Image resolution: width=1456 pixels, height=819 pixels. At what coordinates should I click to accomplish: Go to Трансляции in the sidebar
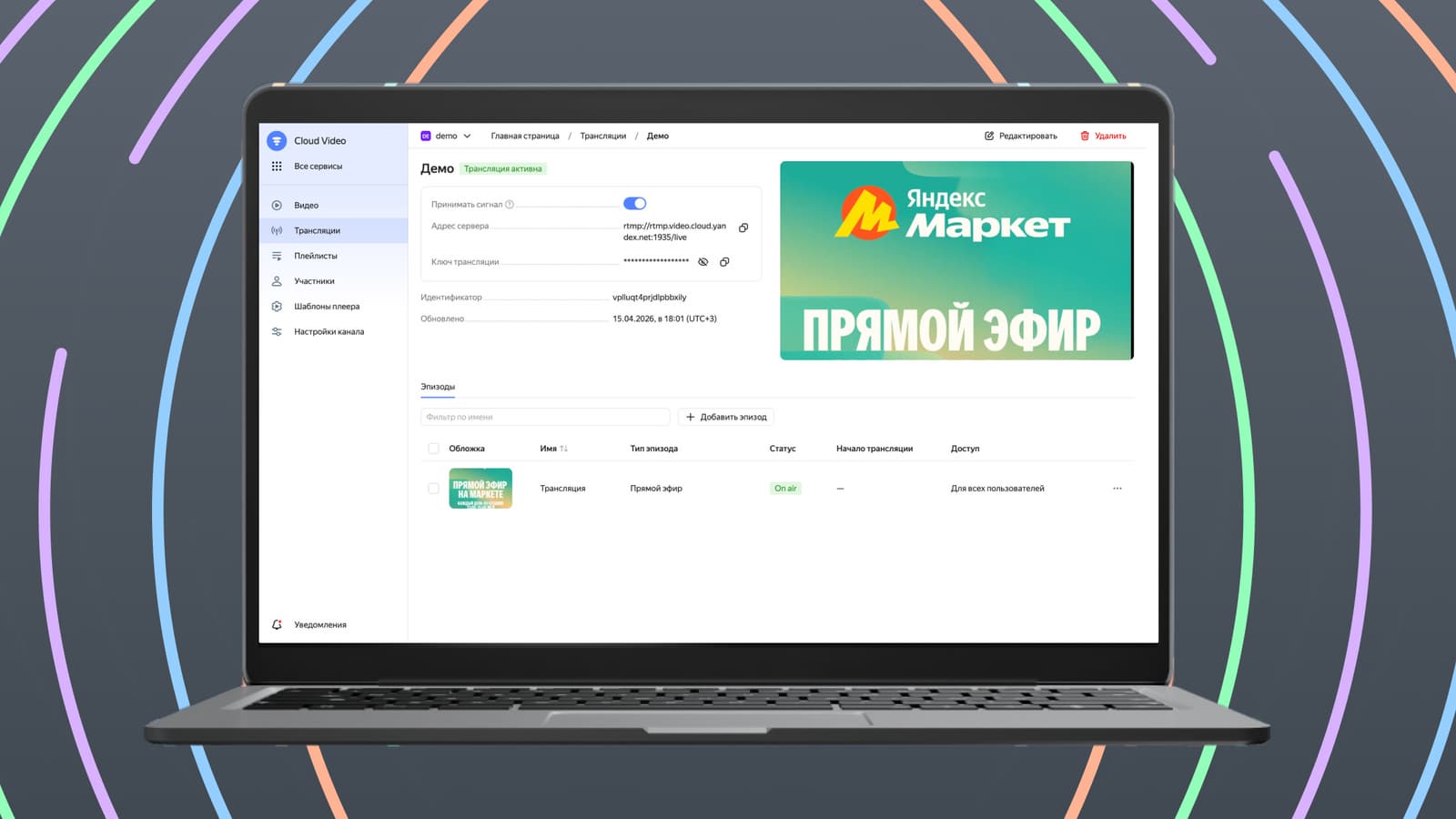(x=333, y=231)
